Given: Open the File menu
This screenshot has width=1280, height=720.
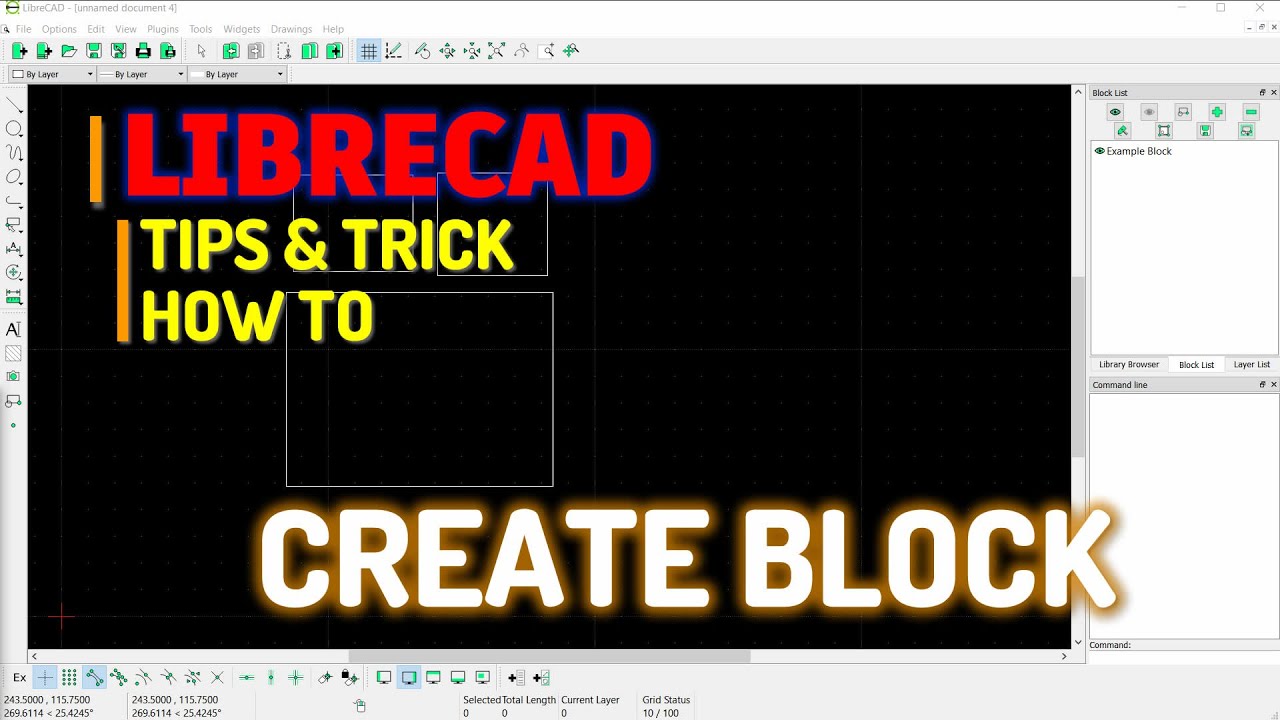Looking at the screenshot, I should tap(23, 29).
